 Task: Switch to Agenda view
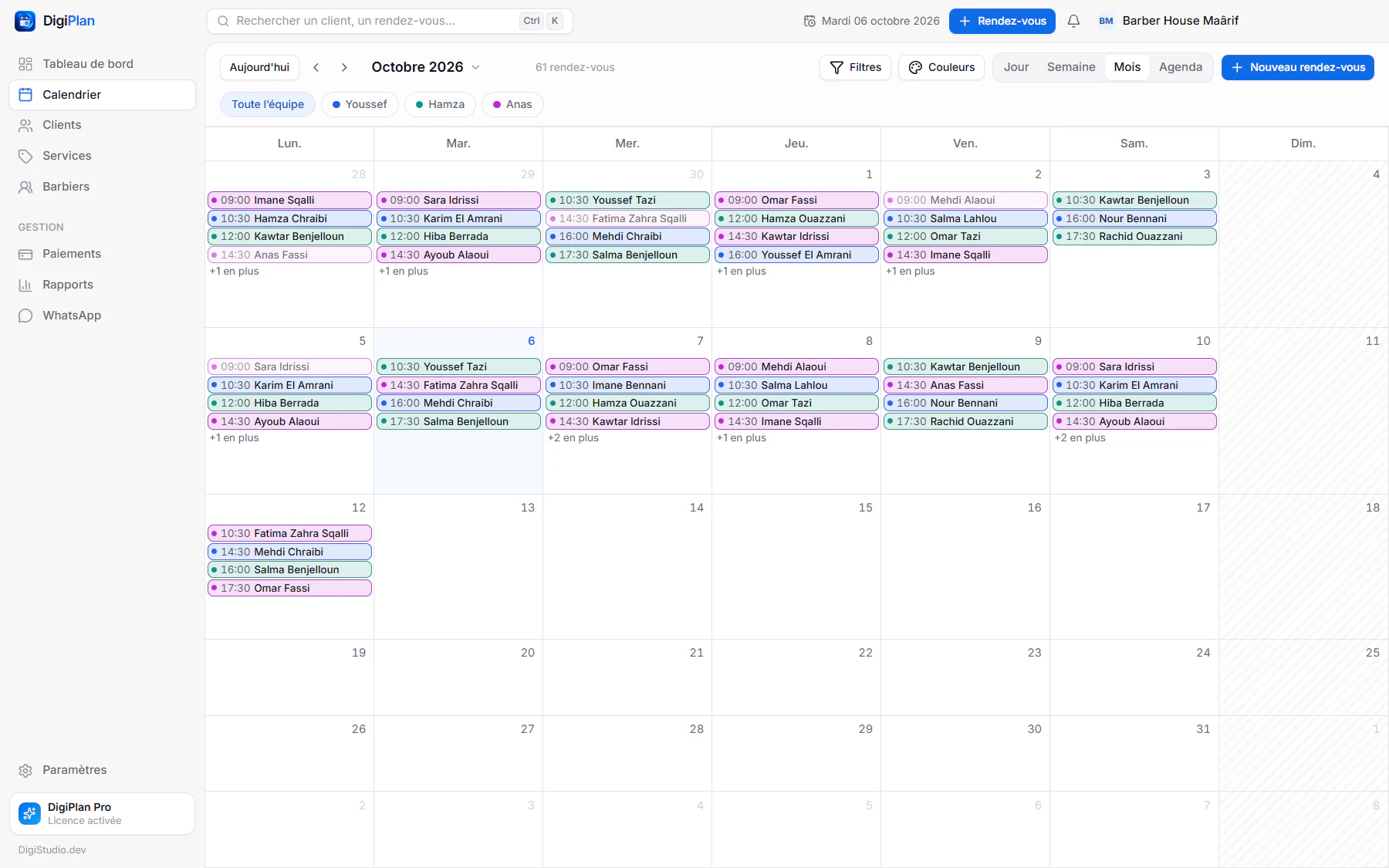[x=1181, y=67]
